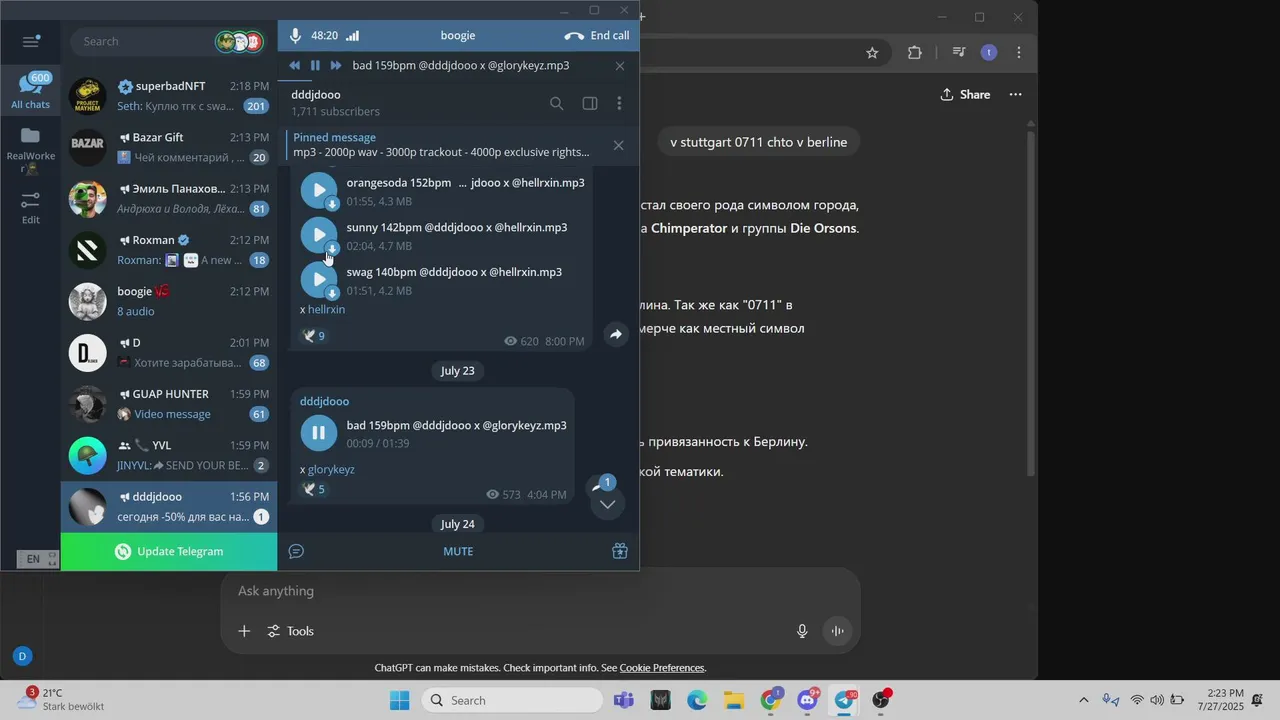Click Share in ChatGPT
Image resolution: width=1280 pixels, height=720 pixels.
point(965,95)
